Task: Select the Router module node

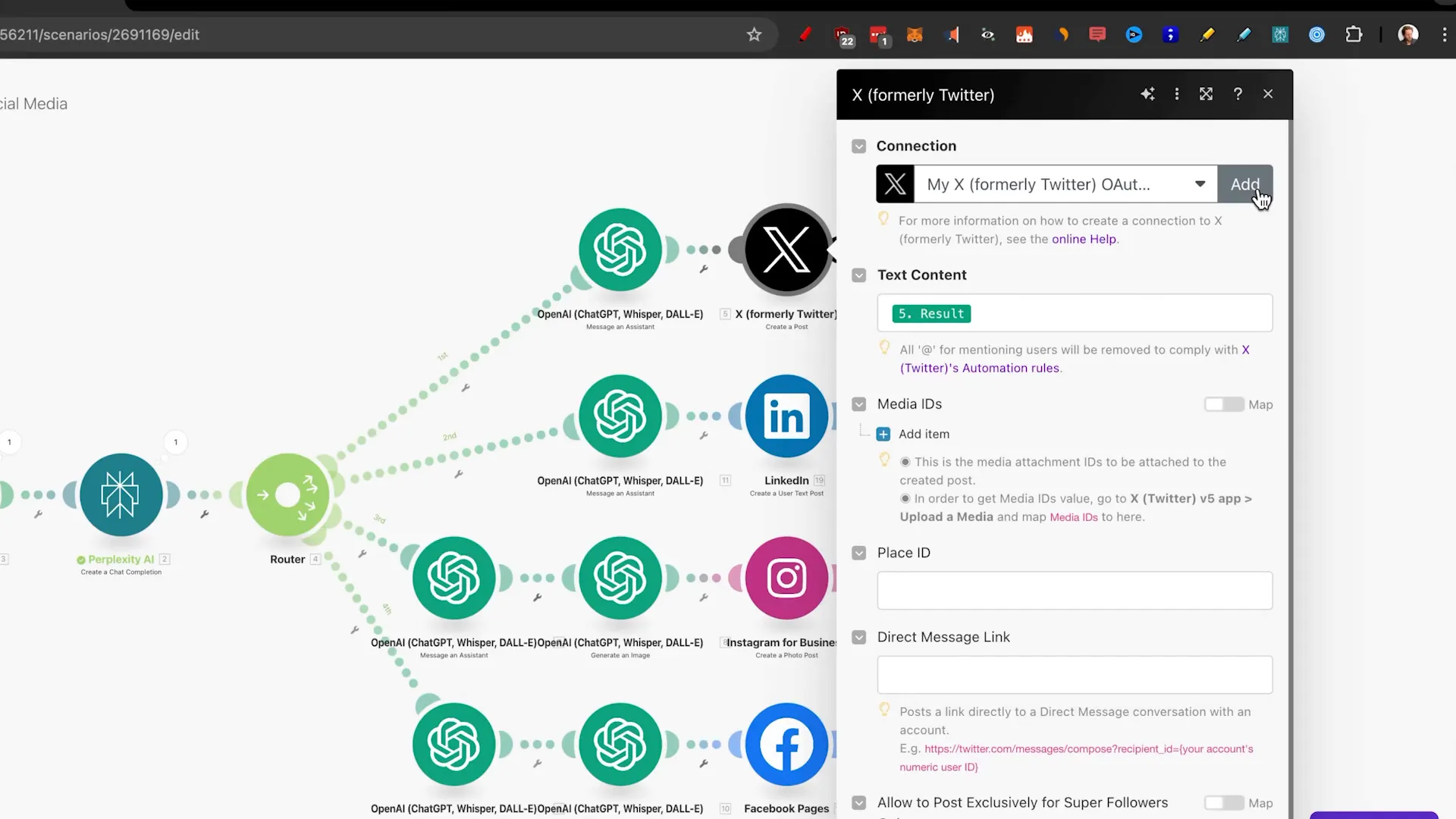Action: click(287, 495)
